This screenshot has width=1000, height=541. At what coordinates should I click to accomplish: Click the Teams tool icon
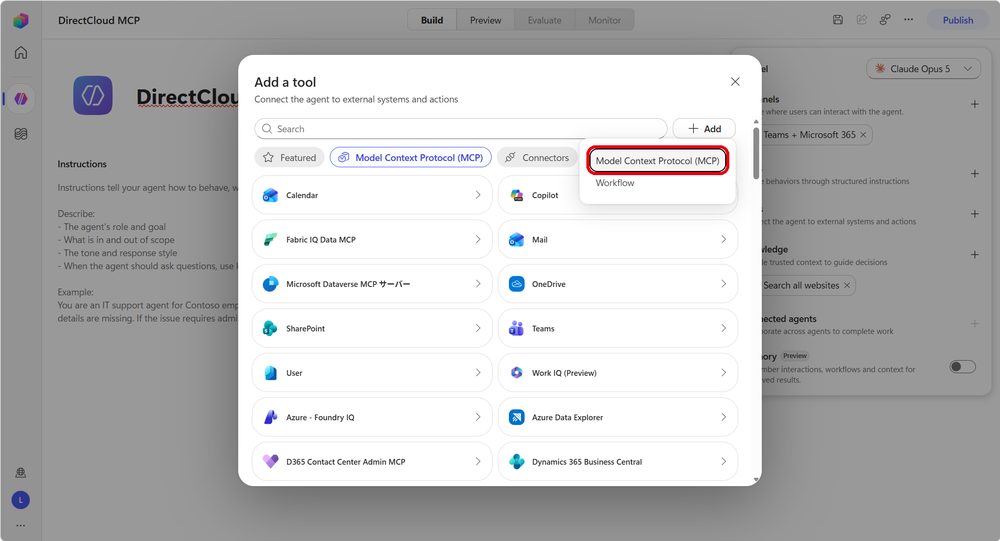pyautogui.click(x=517, y=329)
